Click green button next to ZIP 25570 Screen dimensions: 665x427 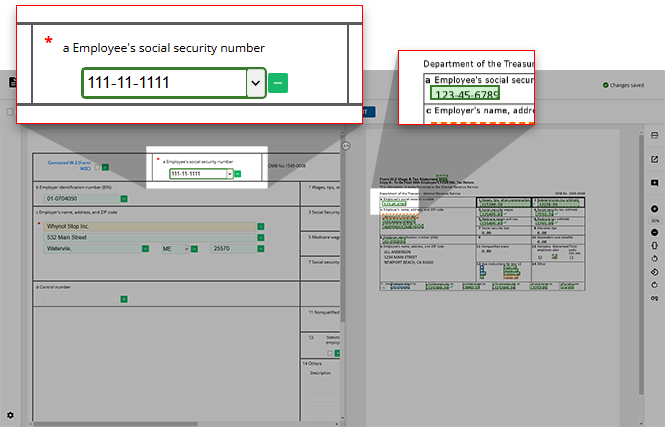pyautogui.click(x=261, y=248)
